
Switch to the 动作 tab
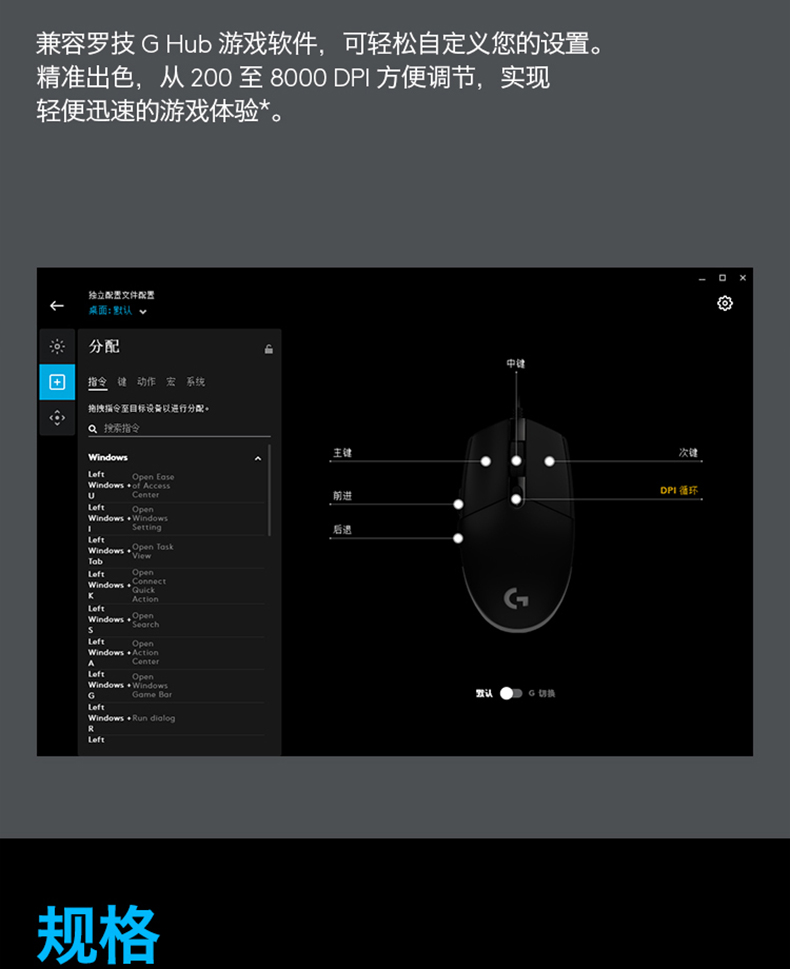pos(146,382)
